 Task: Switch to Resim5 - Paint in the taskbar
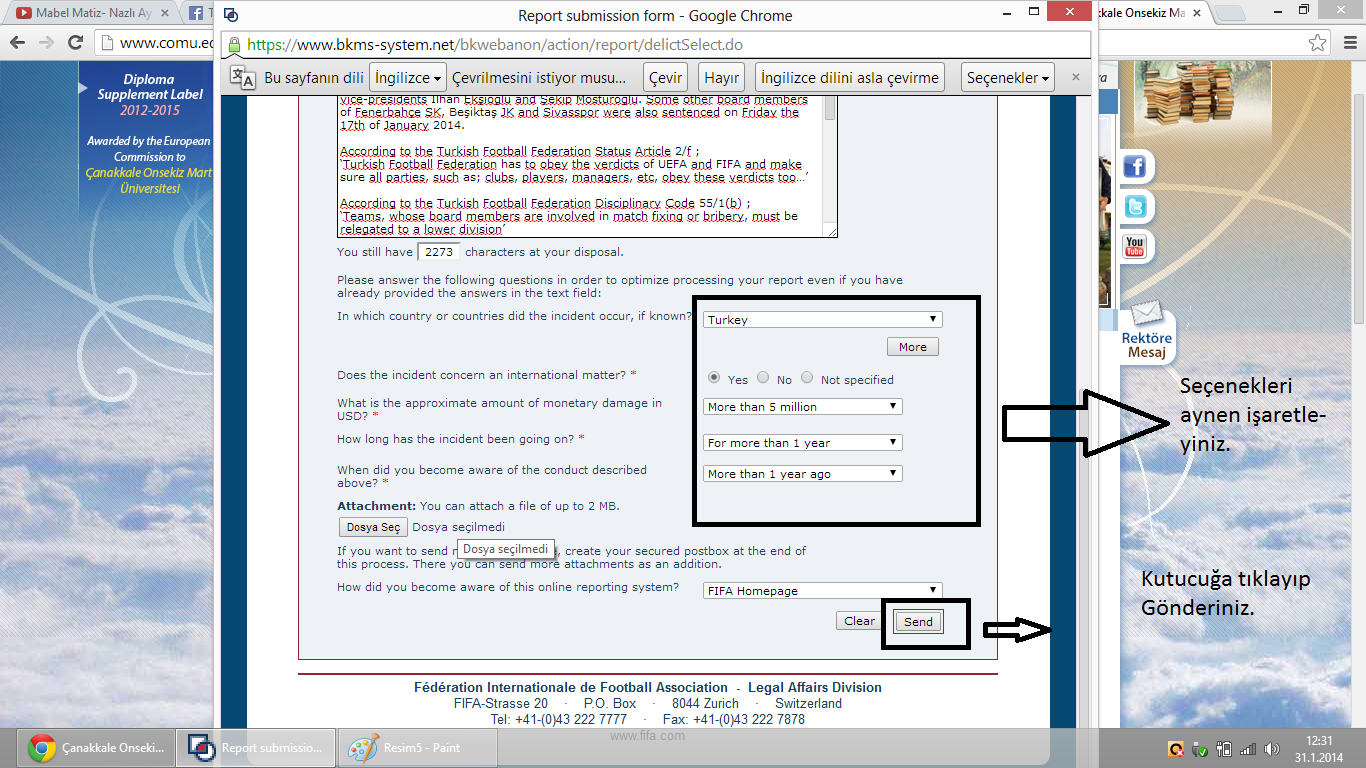tap(418, 747)
